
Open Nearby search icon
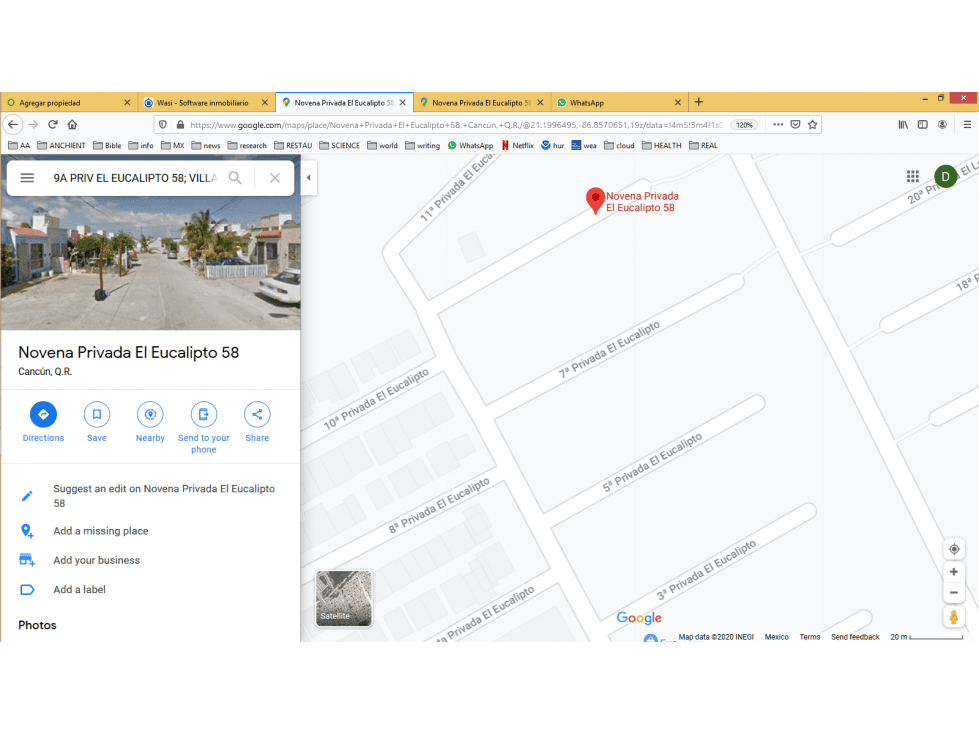[x=150, y=414]
